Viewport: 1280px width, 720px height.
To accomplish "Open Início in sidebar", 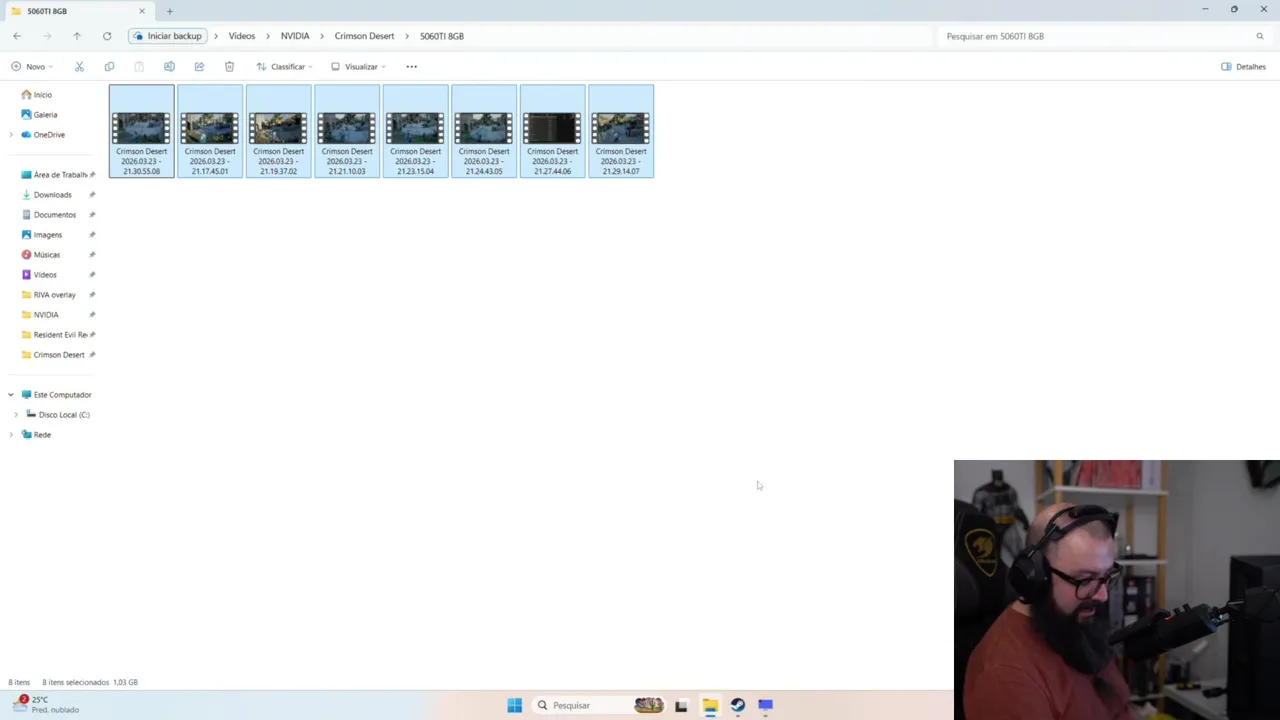I will pos(42,95).
